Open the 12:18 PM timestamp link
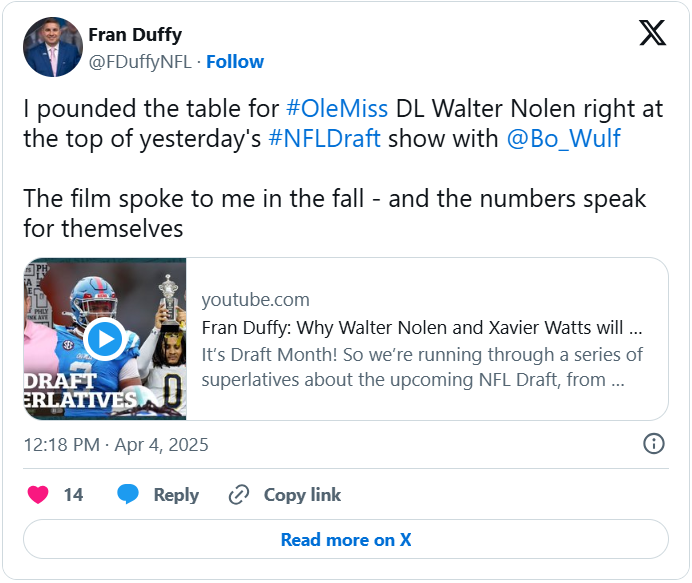692x583 pixels. coord(116,444)
